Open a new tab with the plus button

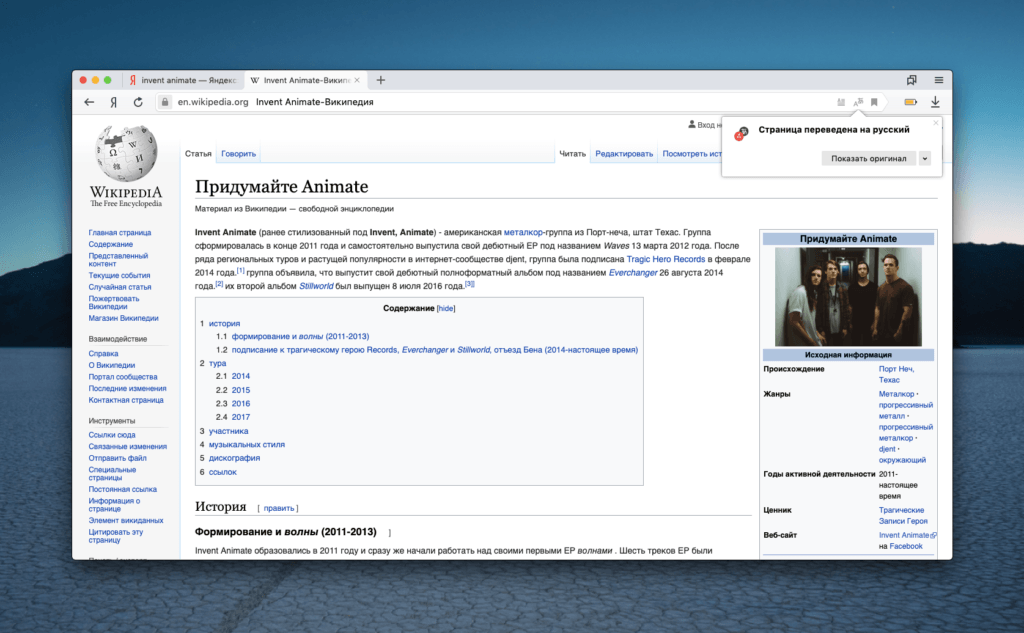[x=381, y=80]
